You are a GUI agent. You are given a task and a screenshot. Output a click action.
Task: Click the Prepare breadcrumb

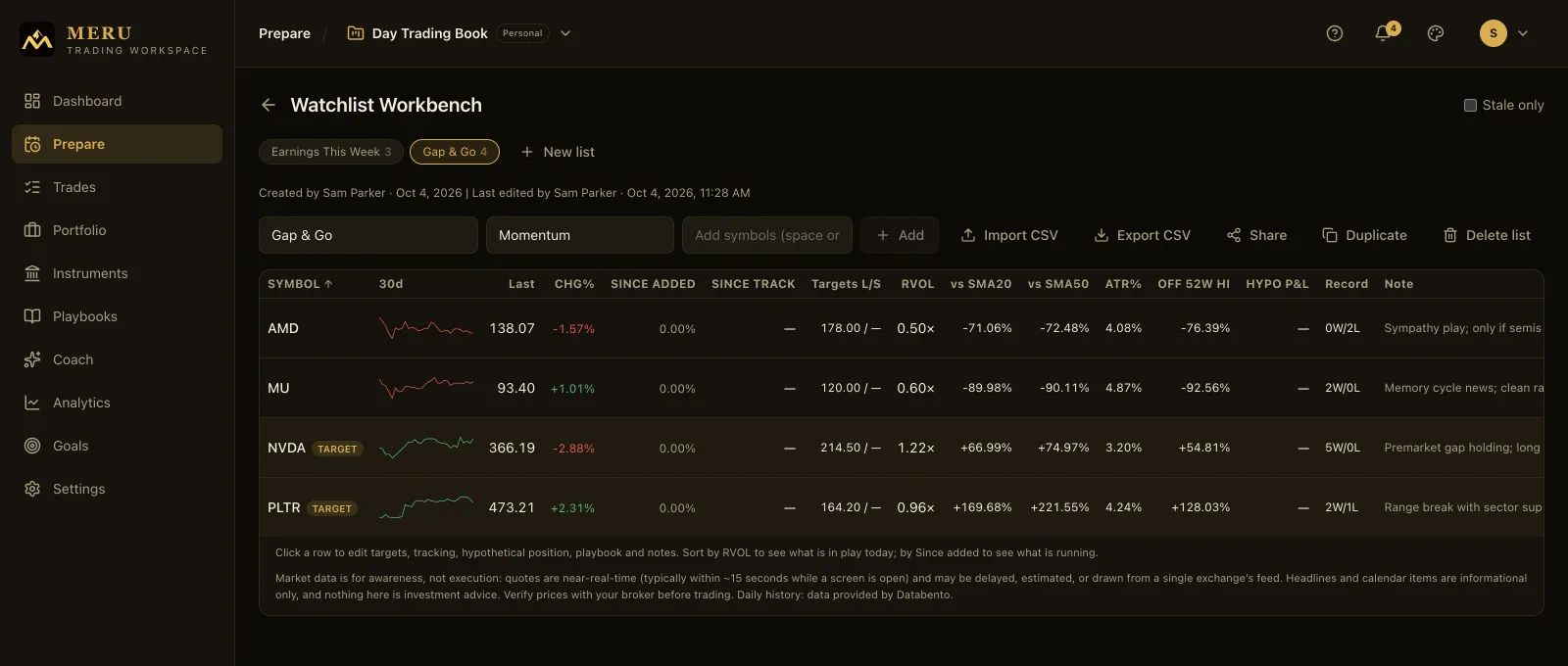[284, 33]
